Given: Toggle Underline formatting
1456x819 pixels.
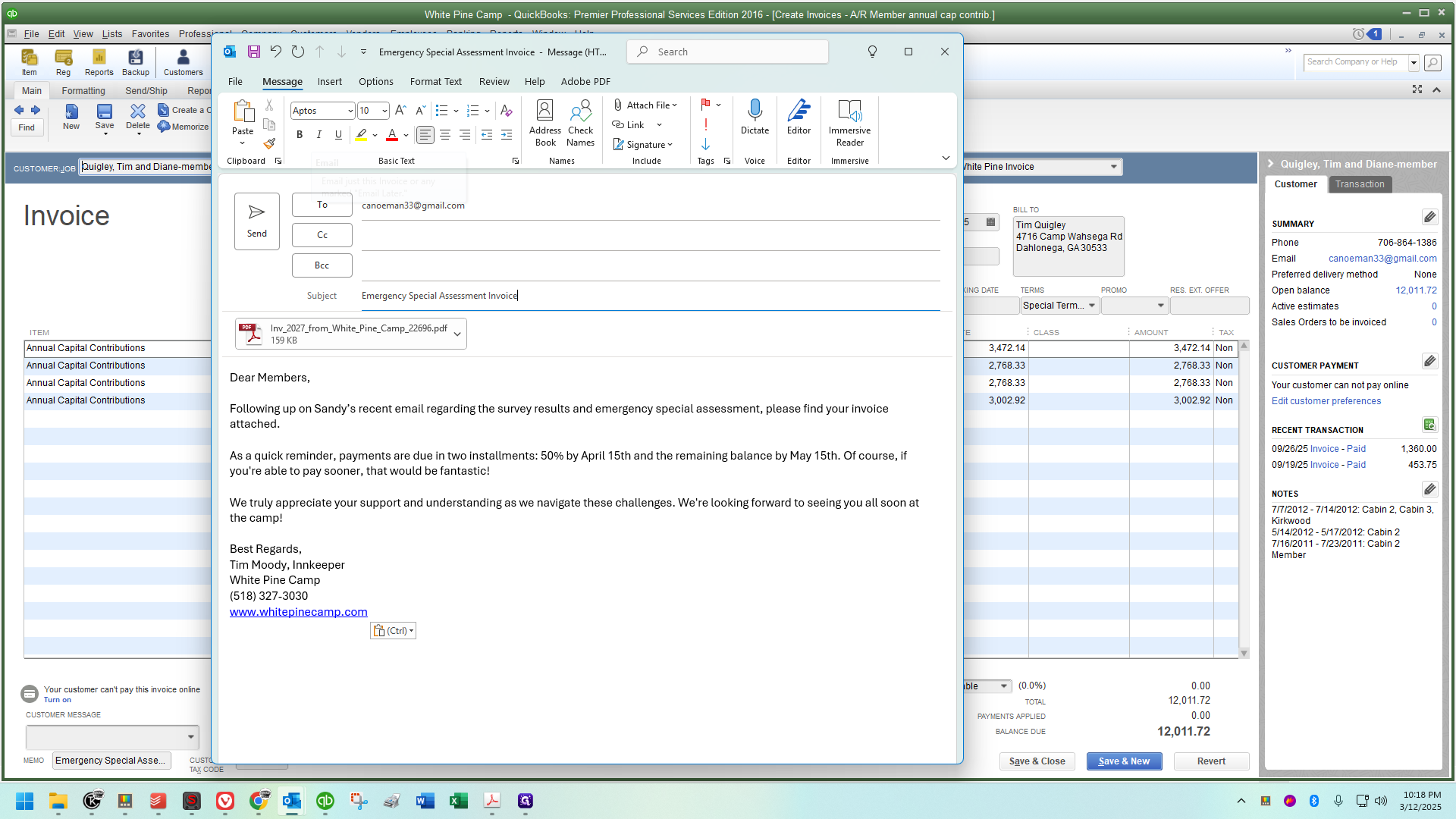Looking at the screenshot, I should coord(338,134).
